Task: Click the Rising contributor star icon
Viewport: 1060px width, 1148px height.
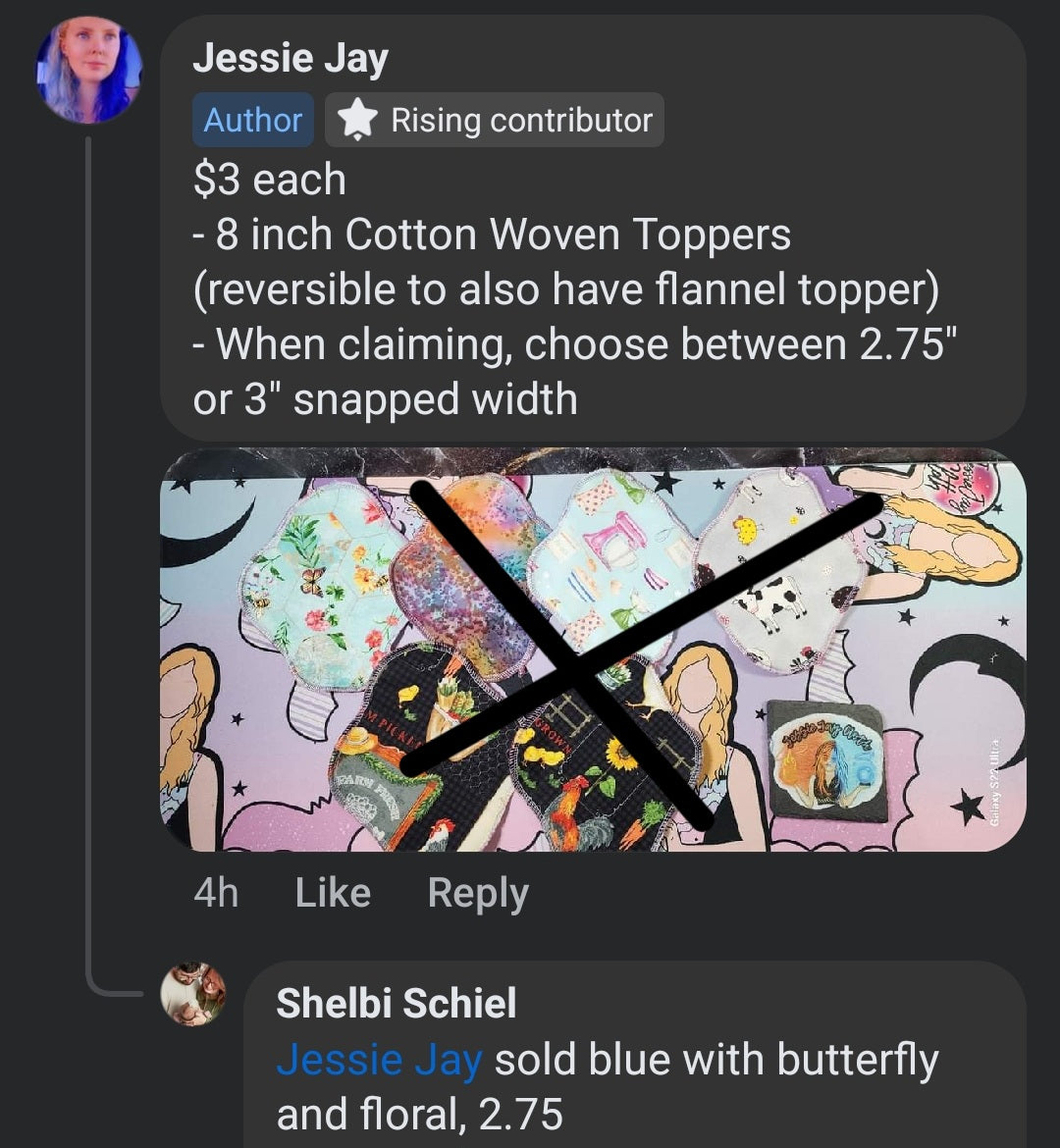Action: (x=357, y=120)
